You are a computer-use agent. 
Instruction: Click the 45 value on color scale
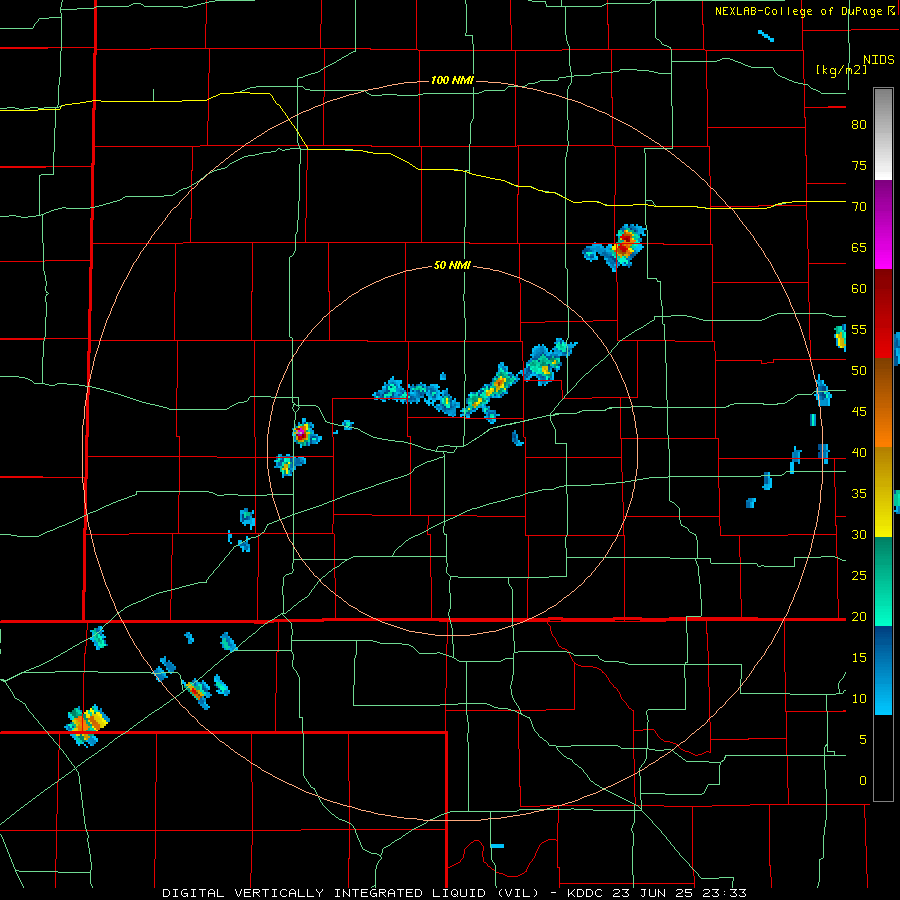[x=859, y=412]
